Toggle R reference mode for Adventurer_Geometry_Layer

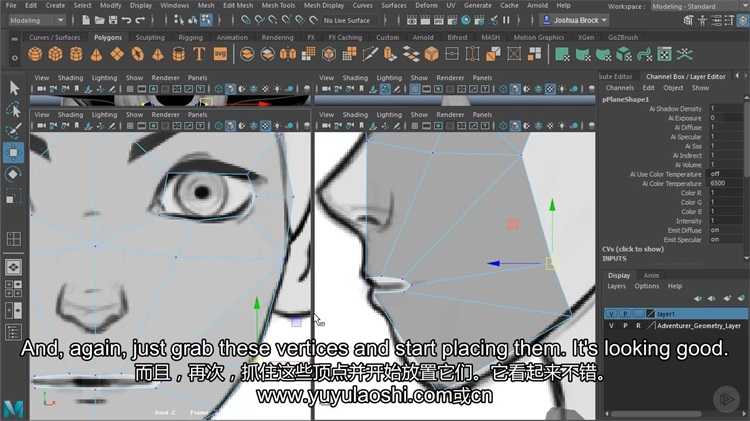click(638, 325)
